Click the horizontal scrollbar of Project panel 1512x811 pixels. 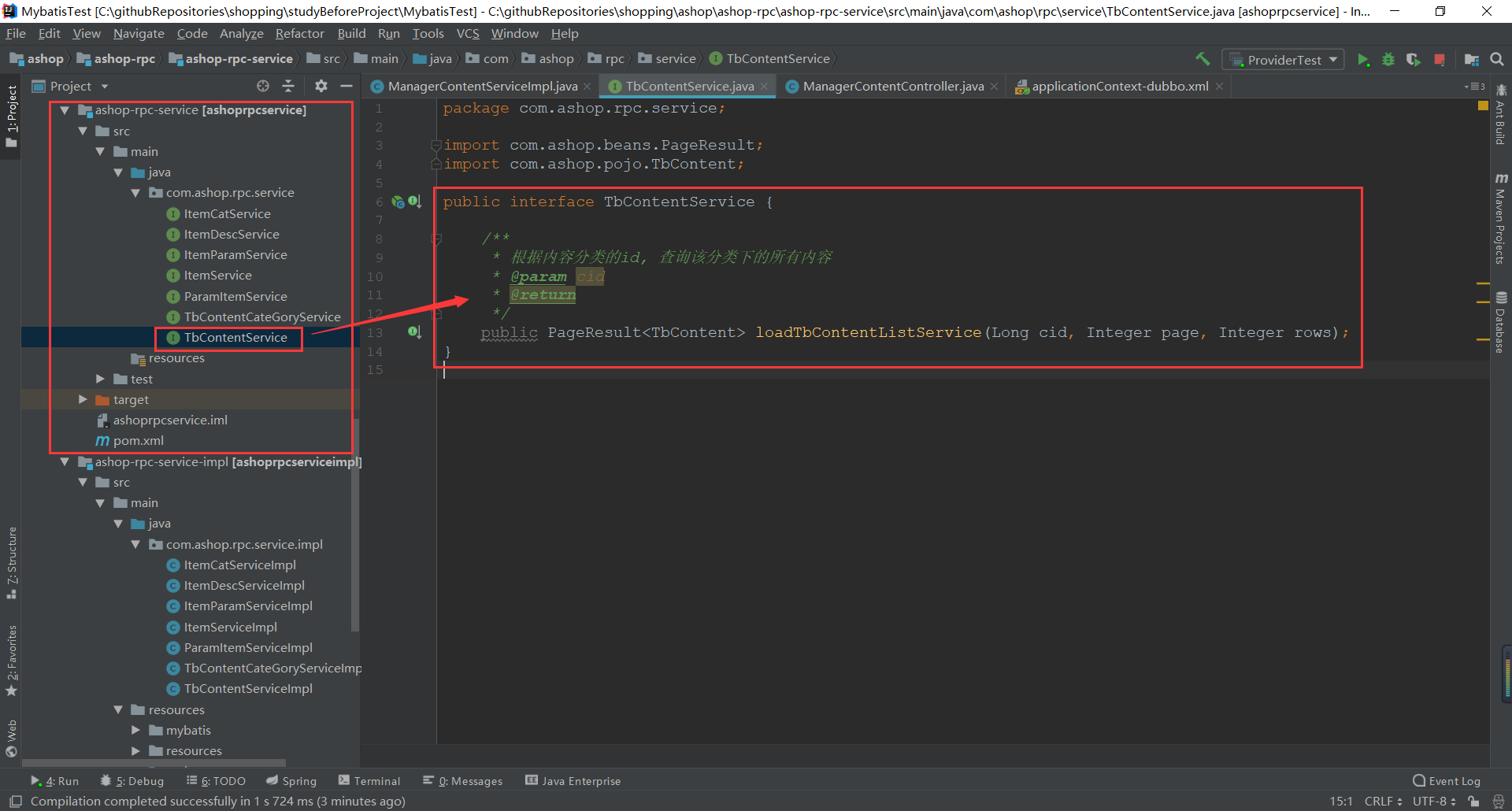[154, 763]
